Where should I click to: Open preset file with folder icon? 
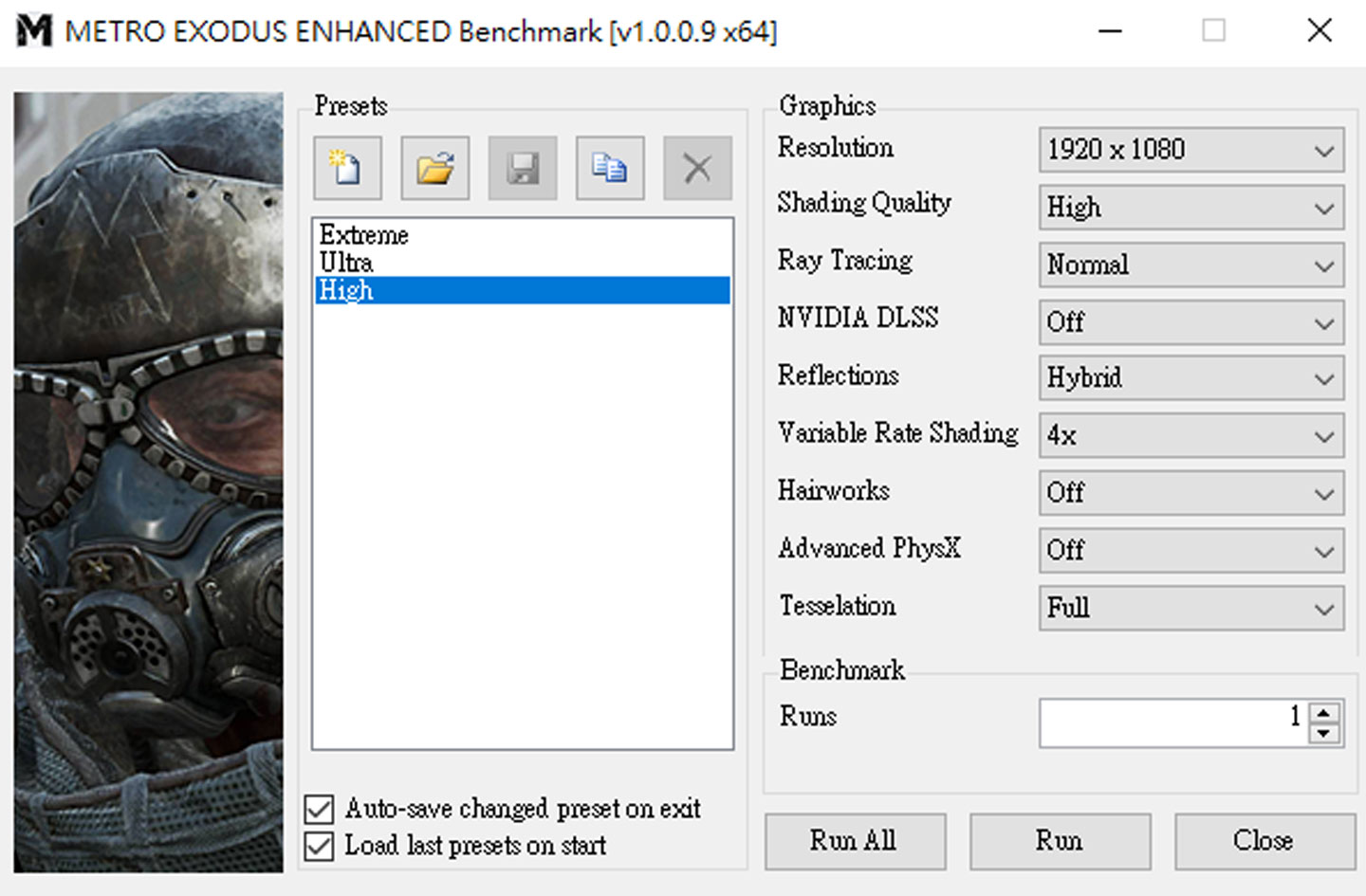[434, 169]
